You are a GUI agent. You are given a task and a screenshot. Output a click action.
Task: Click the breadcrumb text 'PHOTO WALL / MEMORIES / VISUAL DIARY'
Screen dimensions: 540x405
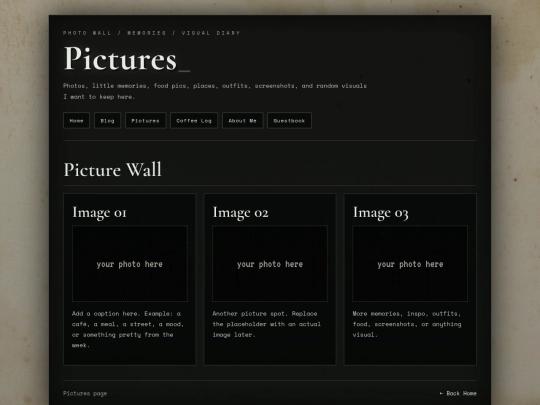pos(152,33)
